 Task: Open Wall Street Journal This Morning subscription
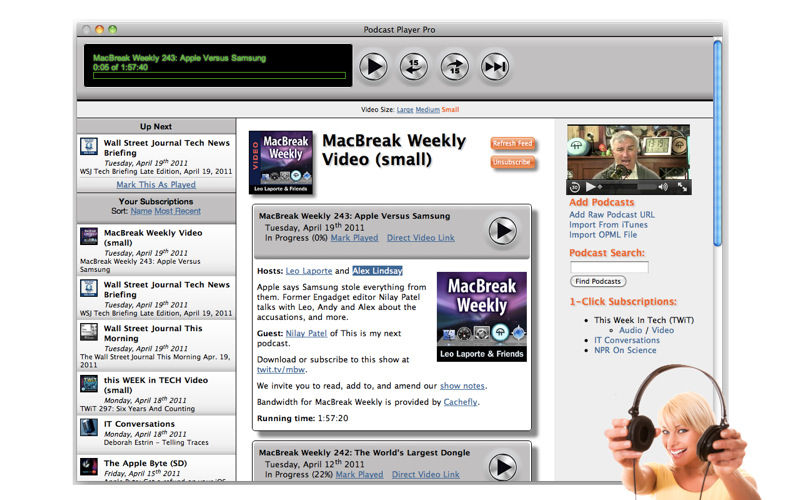click(156, 345)
